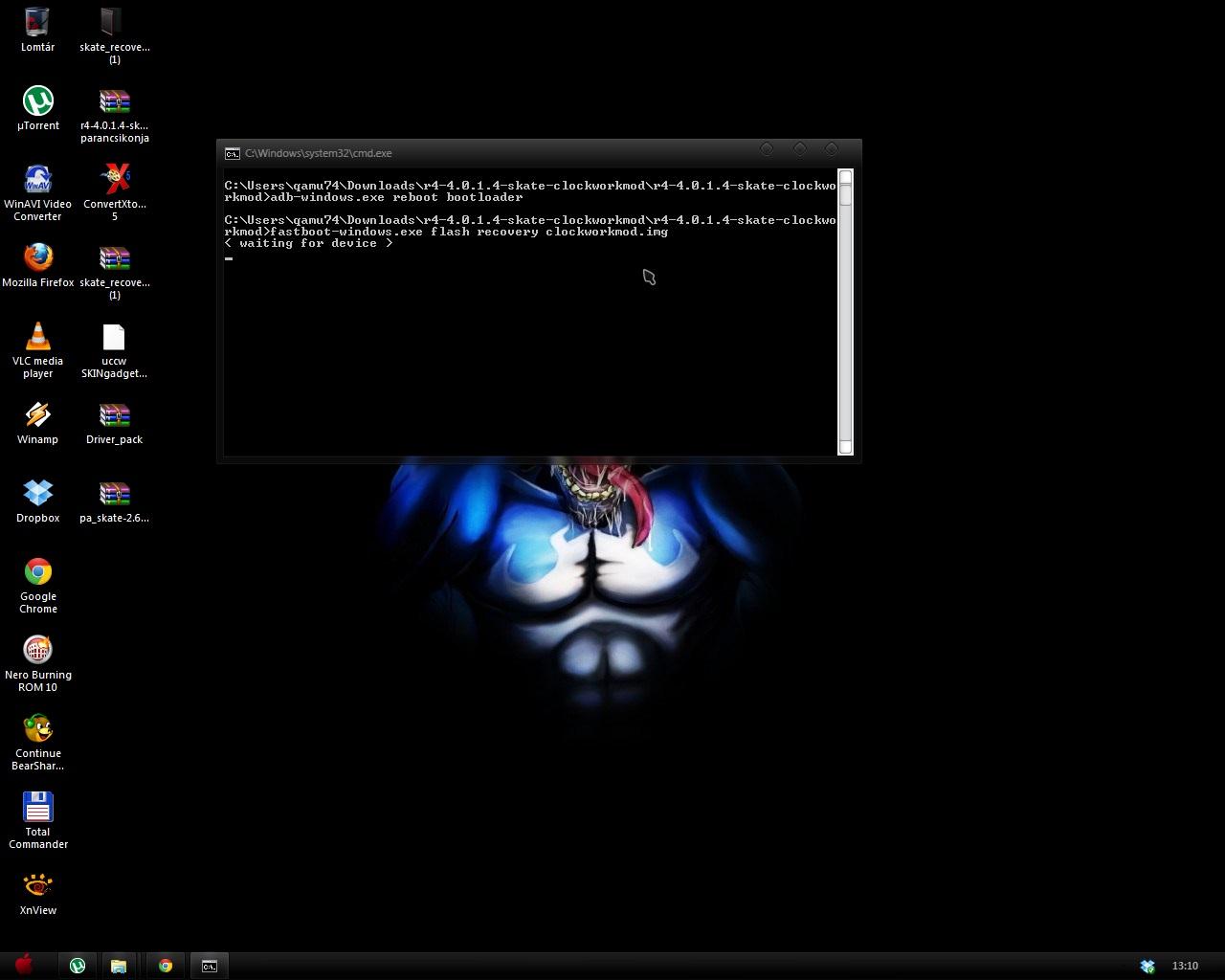
Task: Click the "< waiting for device >" line
Action: coord(309,243)
